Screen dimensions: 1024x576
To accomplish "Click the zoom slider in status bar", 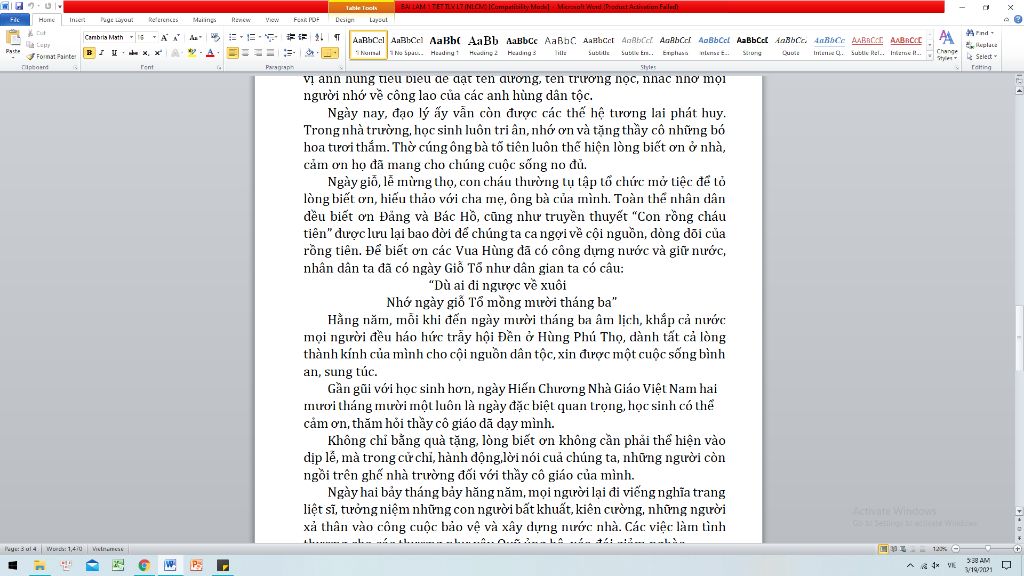I will (x=987, y=549).
